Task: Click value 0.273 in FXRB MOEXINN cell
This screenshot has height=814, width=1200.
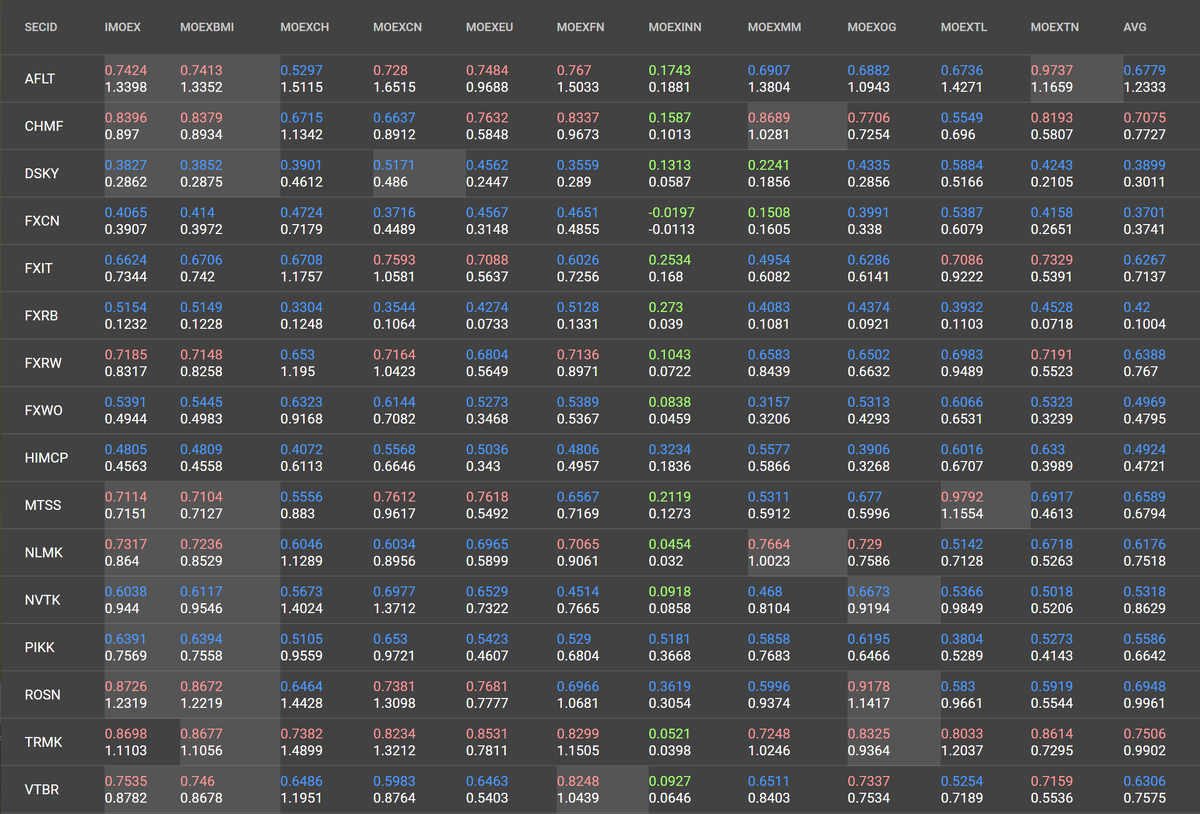Action: coord(665,307)
